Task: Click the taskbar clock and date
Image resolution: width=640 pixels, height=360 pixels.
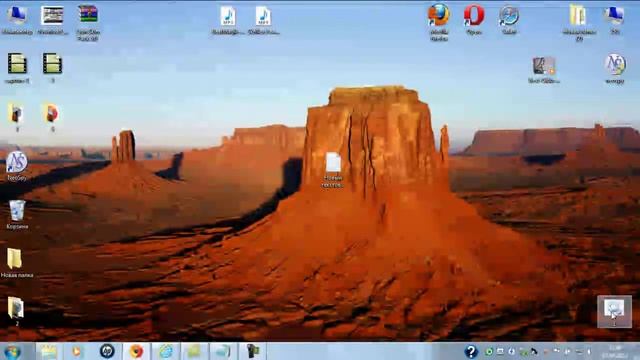Action: [616, 351]
